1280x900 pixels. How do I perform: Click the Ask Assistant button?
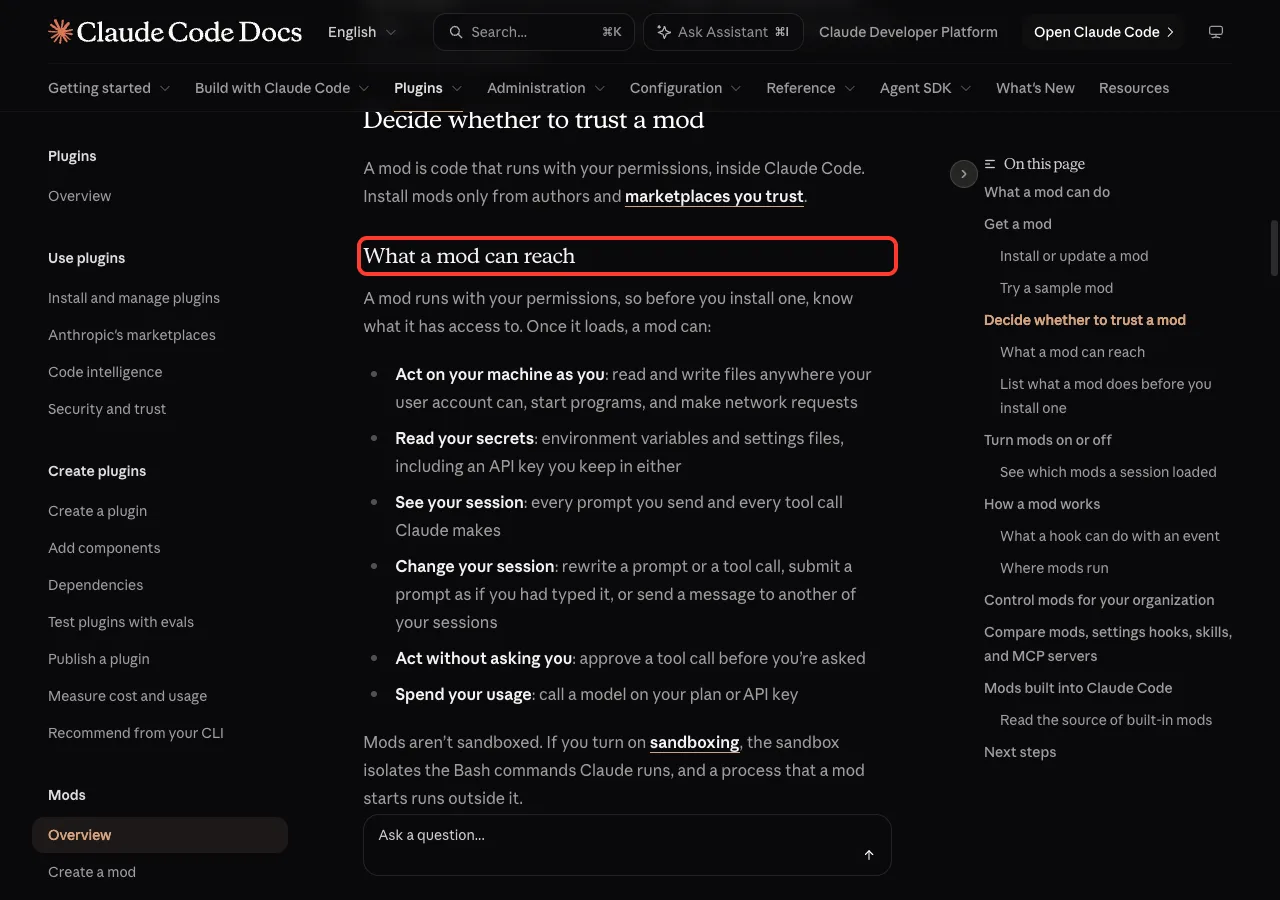(723, 32)
